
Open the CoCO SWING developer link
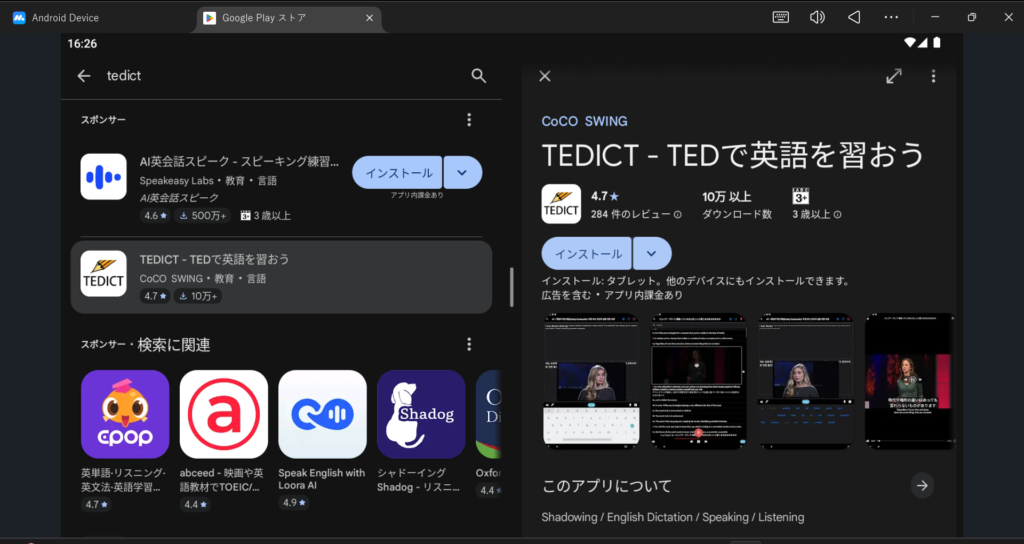[584, 121]
